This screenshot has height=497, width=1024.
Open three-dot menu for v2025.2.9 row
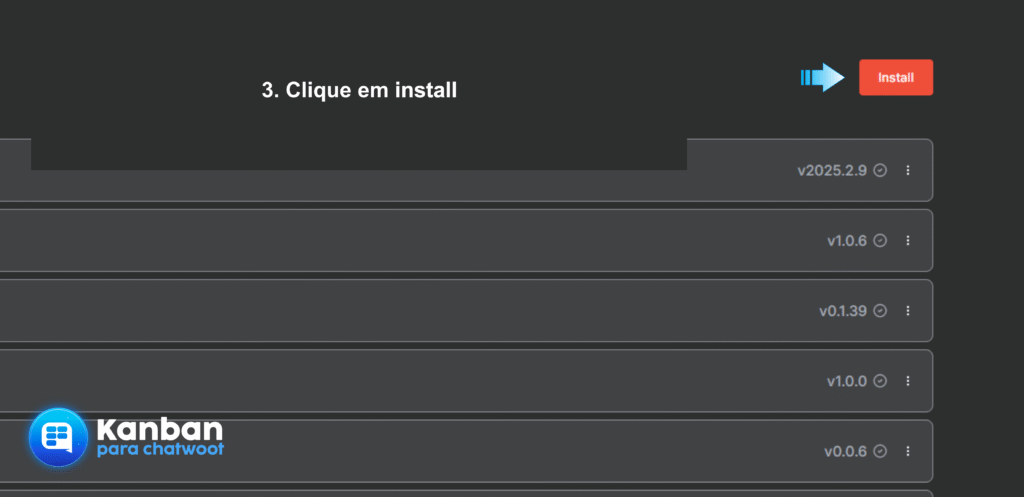pos(908,171)
